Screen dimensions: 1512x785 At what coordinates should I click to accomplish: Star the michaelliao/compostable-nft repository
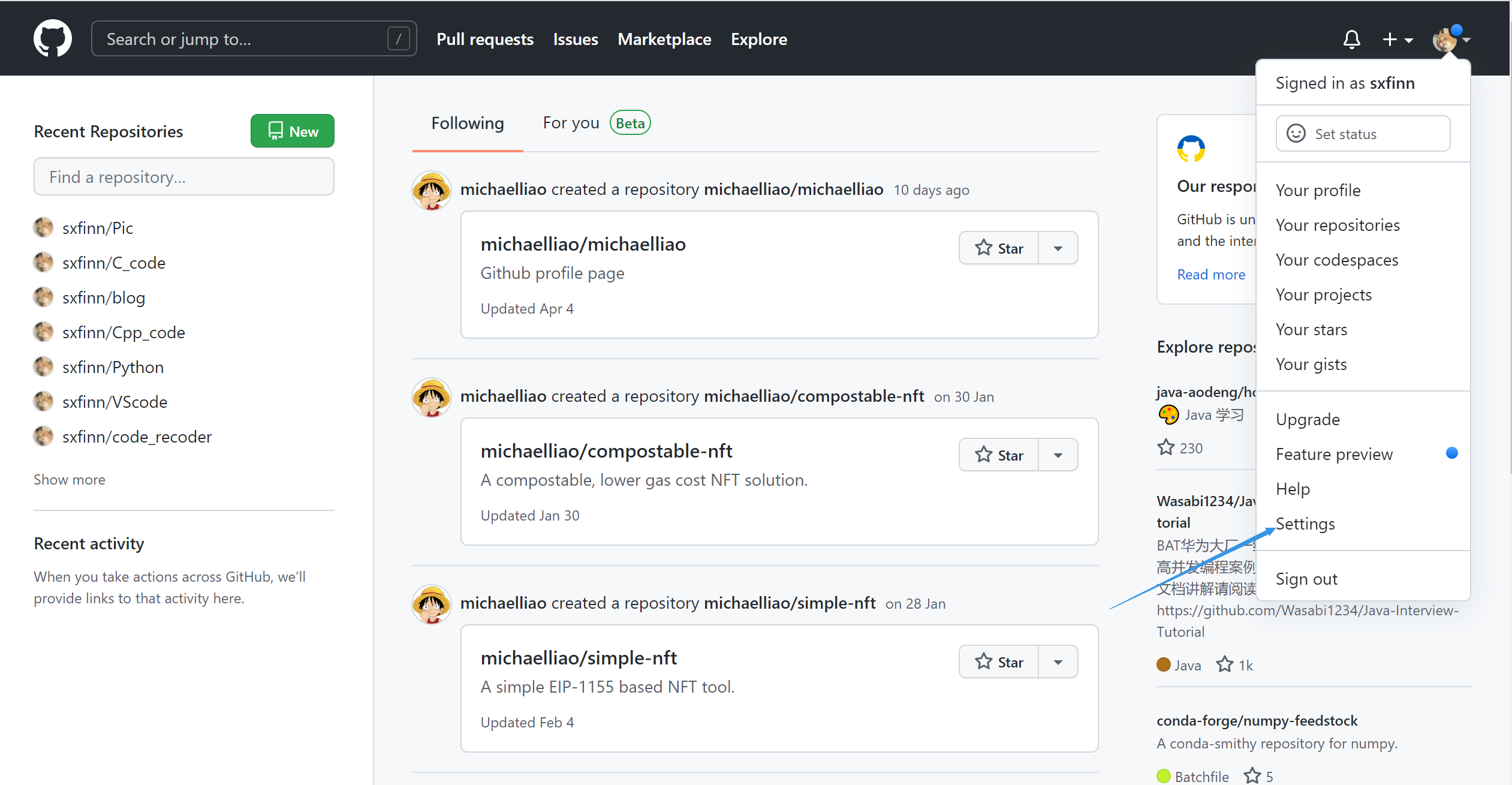[999, 455]
